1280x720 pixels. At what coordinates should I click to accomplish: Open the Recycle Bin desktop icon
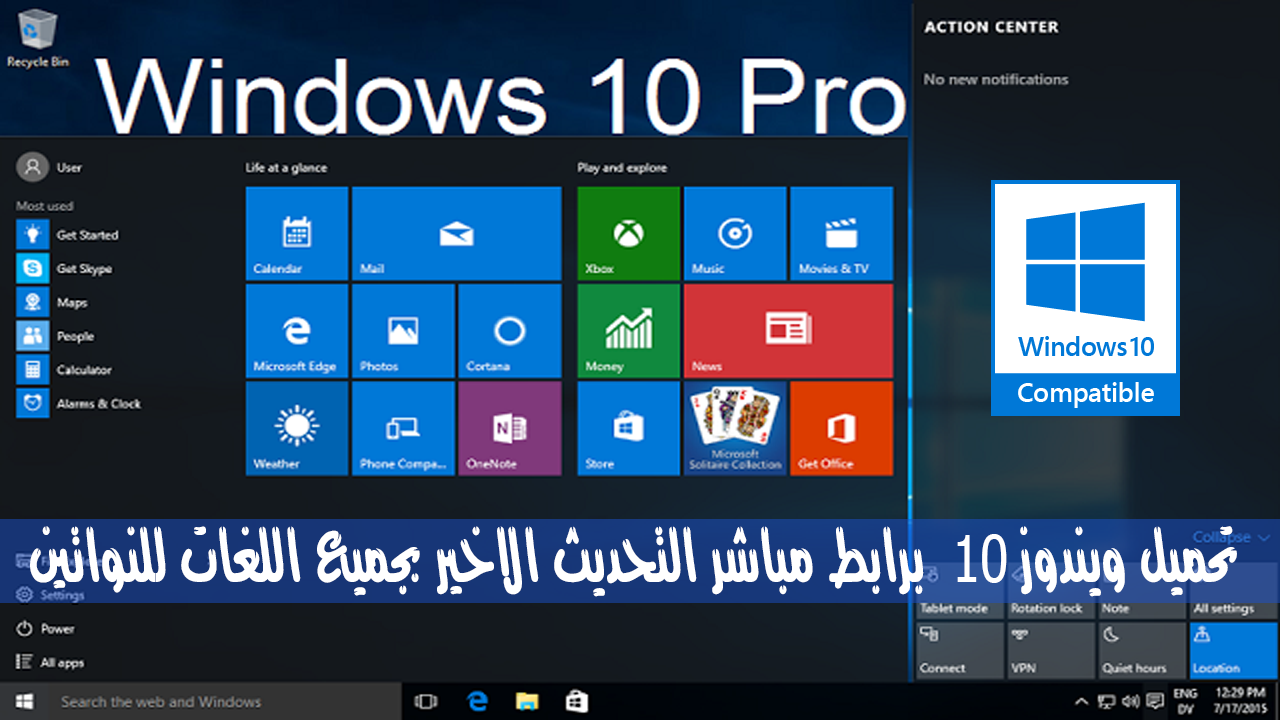tap(37, 37)
